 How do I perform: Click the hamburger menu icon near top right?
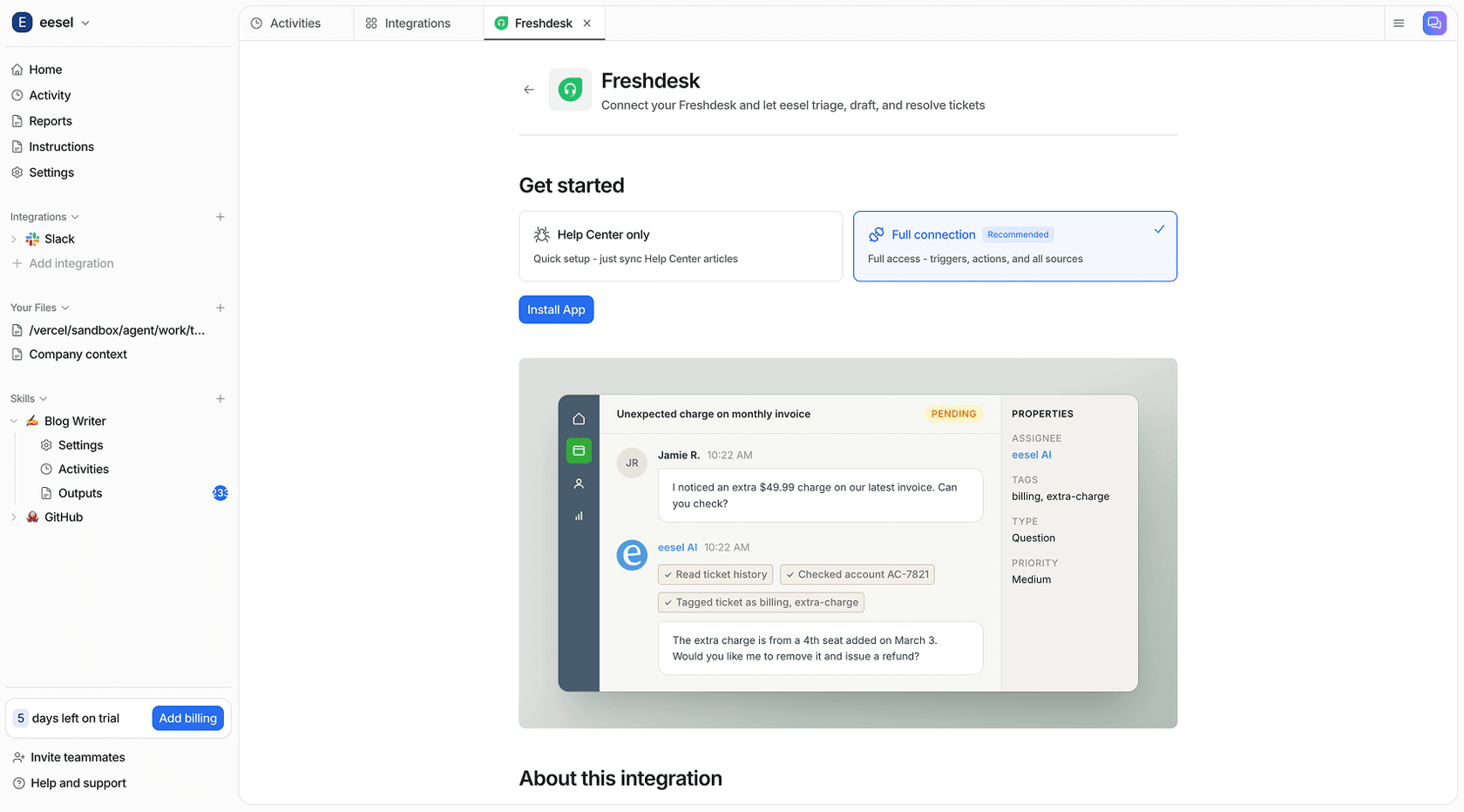click(1399, 23)
